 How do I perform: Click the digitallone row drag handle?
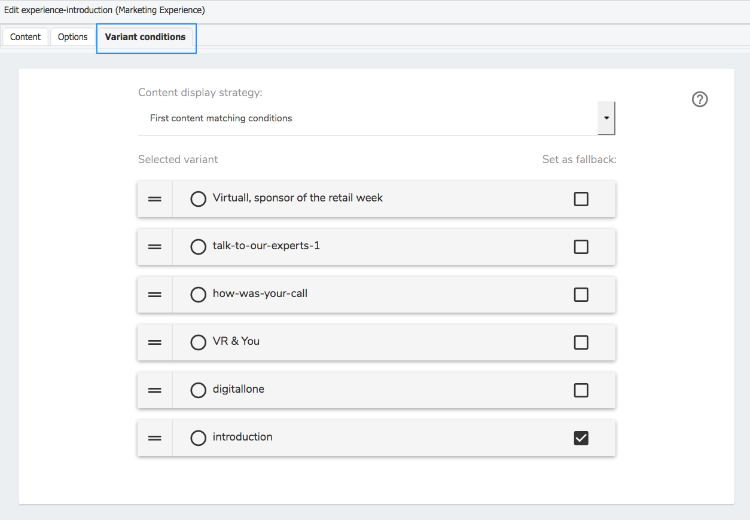coord(154,390)
